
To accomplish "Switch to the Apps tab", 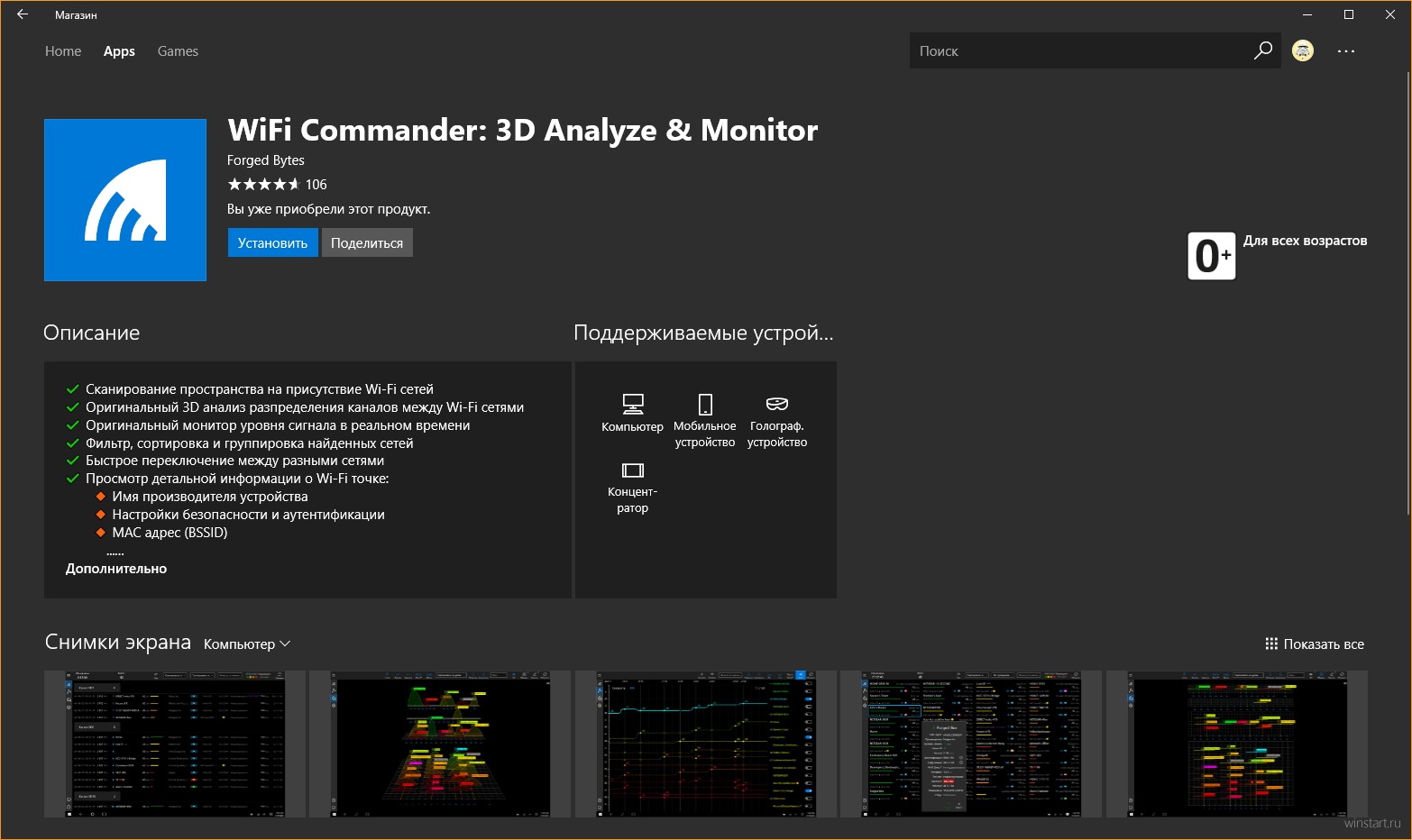I will (x=119, y=51).
